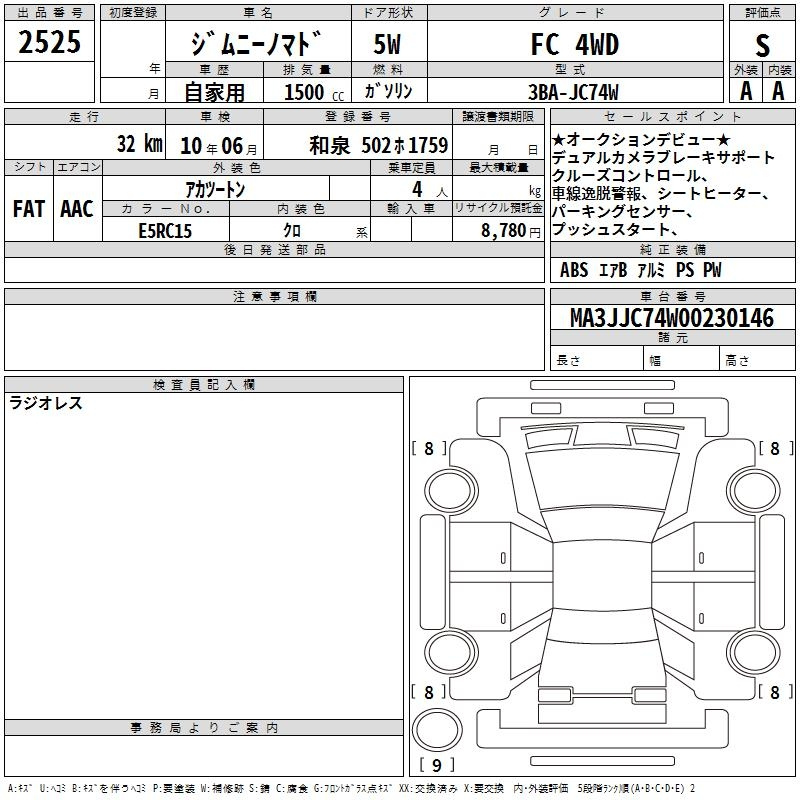Click the プッシュスタート line

pos(615,229)
